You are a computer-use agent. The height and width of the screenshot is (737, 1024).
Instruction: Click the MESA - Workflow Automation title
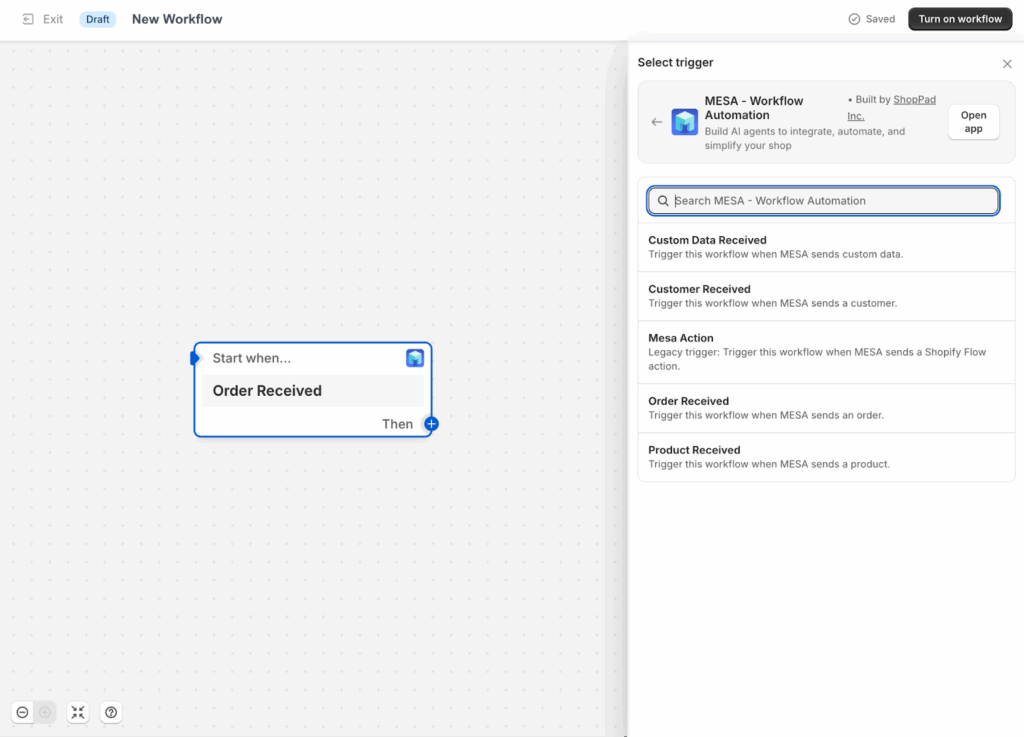click(x=754, y=108)
